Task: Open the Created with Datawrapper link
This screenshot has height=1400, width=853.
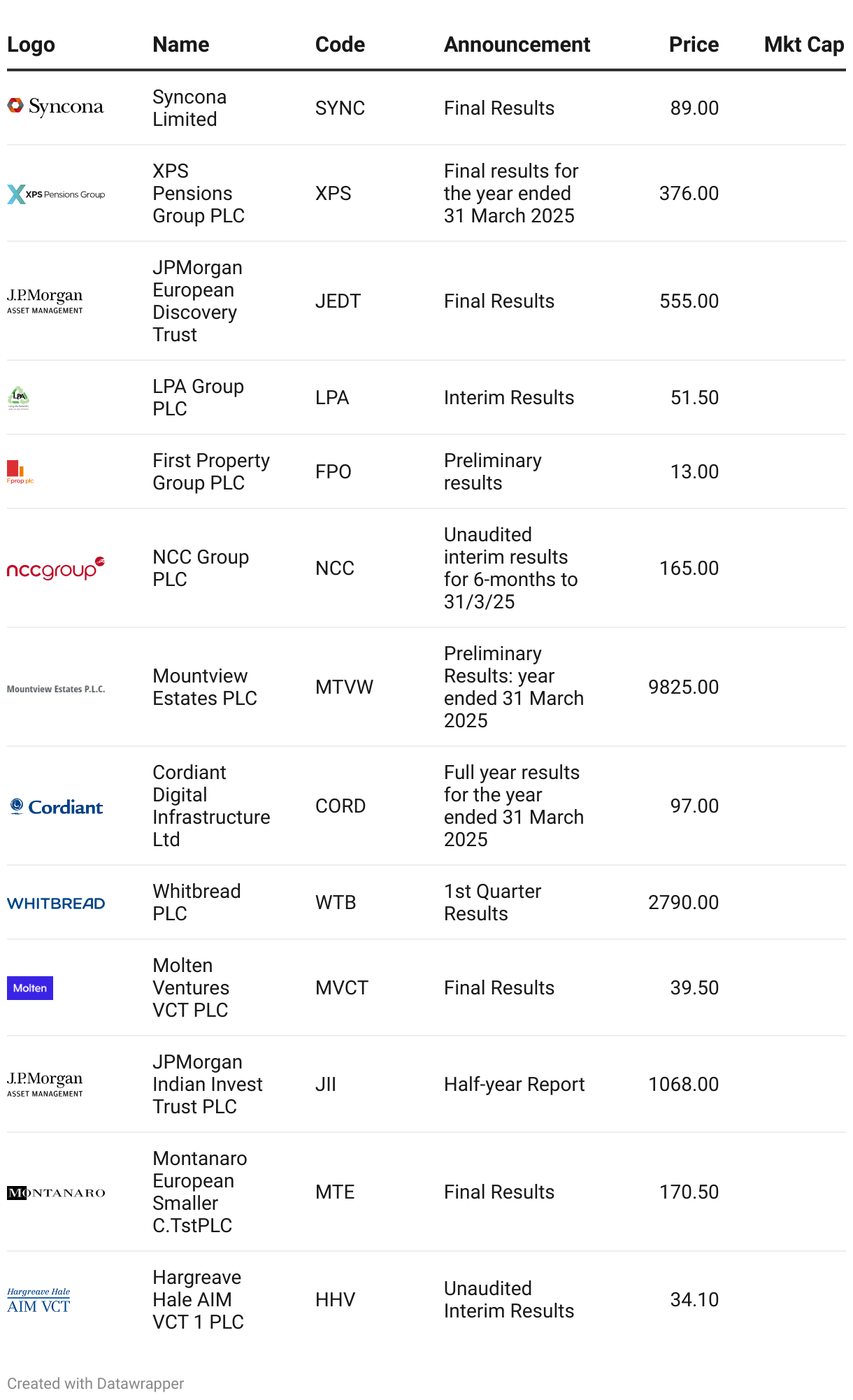Action: pyautogui.click(x=96, y=1383)
